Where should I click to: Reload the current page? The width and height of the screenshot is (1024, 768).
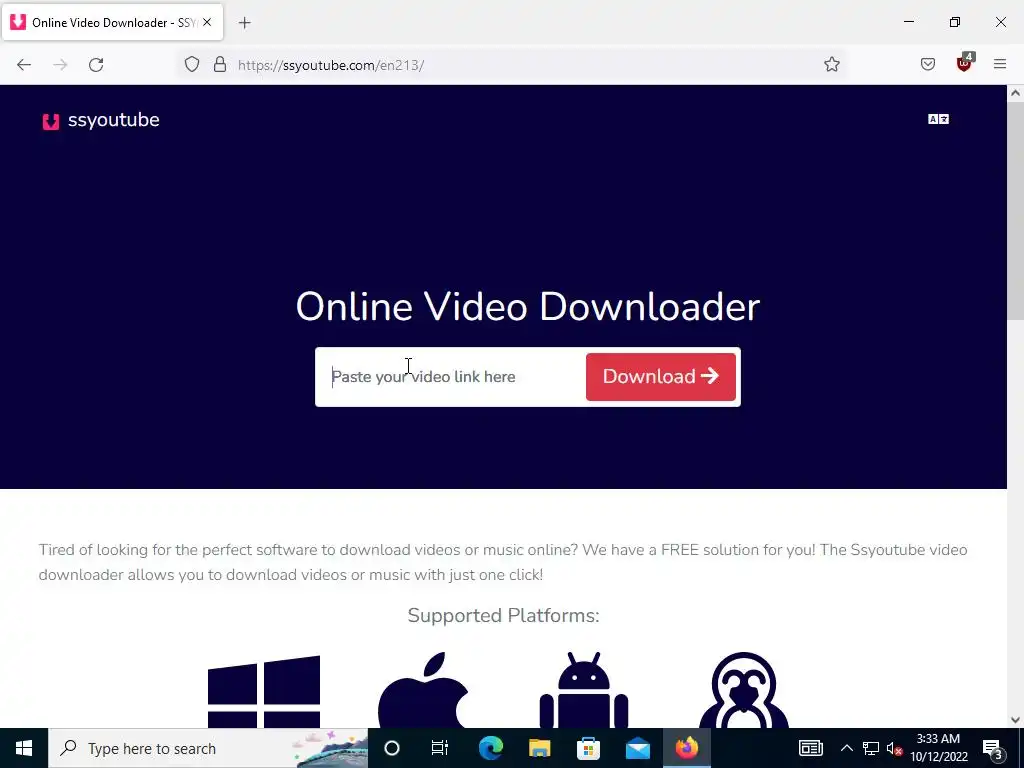pos(96,65)
